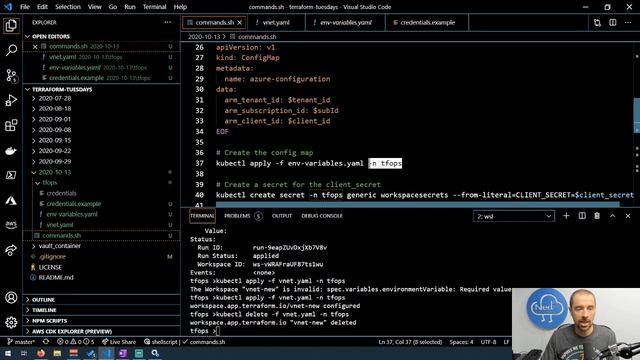
Task: Click the Explorer more actions ellipsis
Action: click(168, 22)
